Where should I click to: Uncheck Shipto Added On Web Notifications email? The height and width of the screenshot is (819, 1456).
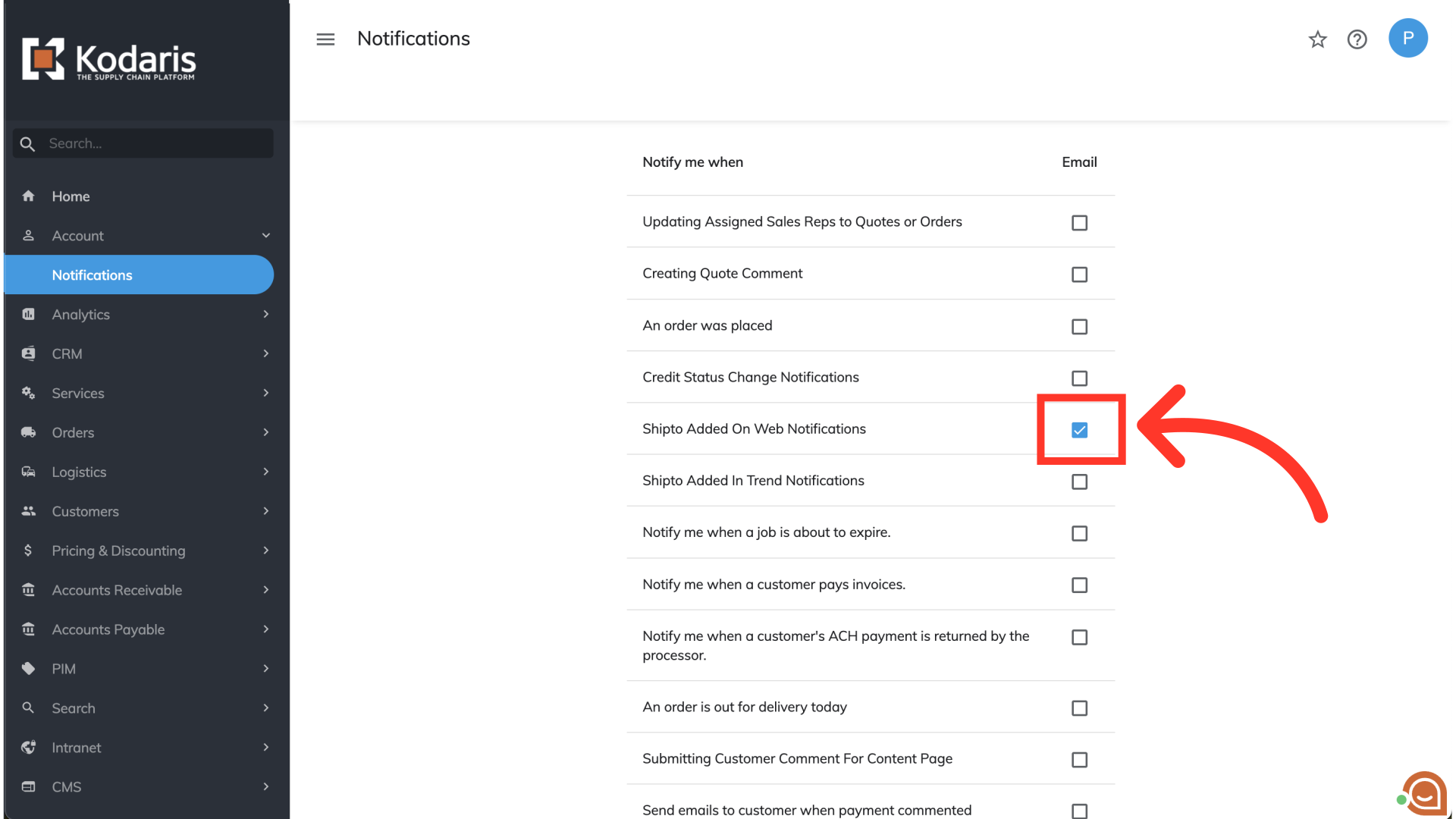point(1079,430)
